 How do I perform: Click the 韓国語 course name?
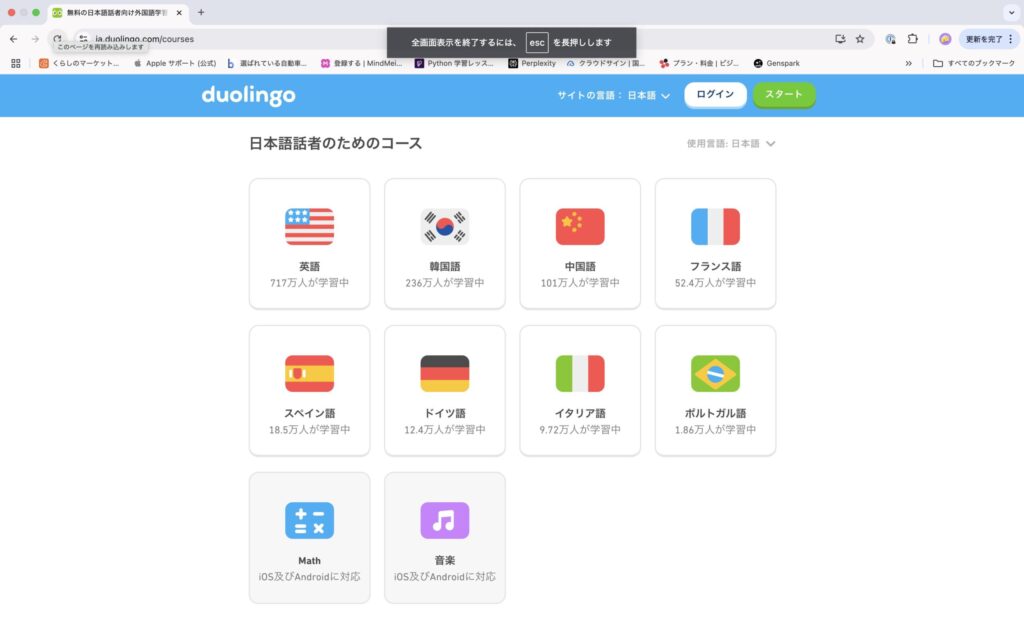[x=444, y=266]
